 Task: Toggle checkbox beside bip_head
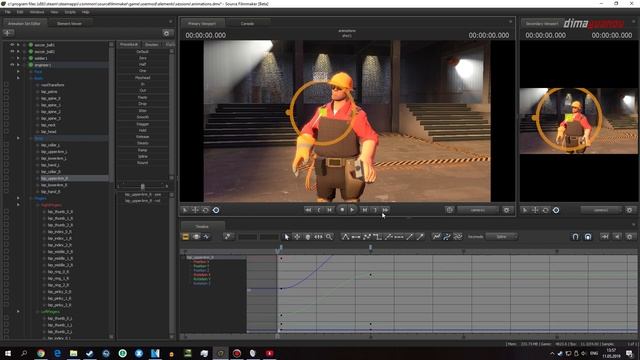click(x=6, y=131)
